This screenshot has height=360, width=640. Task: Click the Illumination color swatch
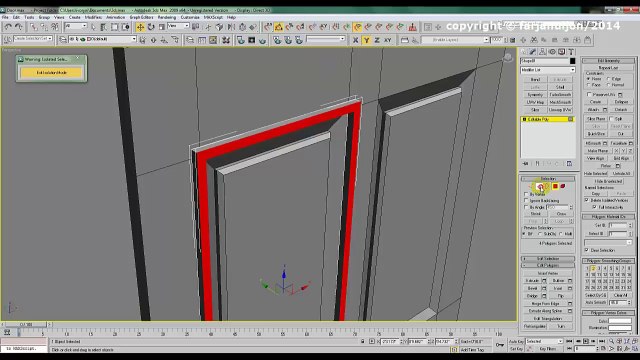click(620, 328)
